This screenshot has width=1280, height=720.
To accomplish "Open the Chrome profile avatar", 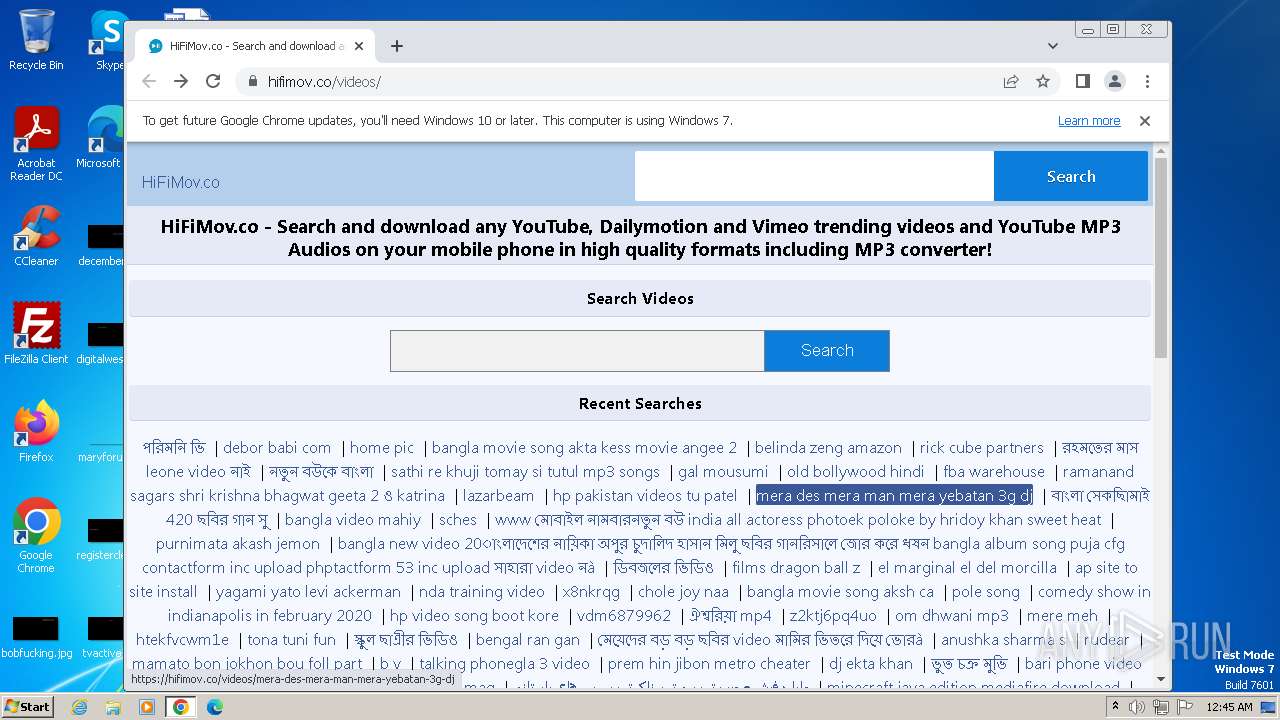I will [x=1114, y=81].
